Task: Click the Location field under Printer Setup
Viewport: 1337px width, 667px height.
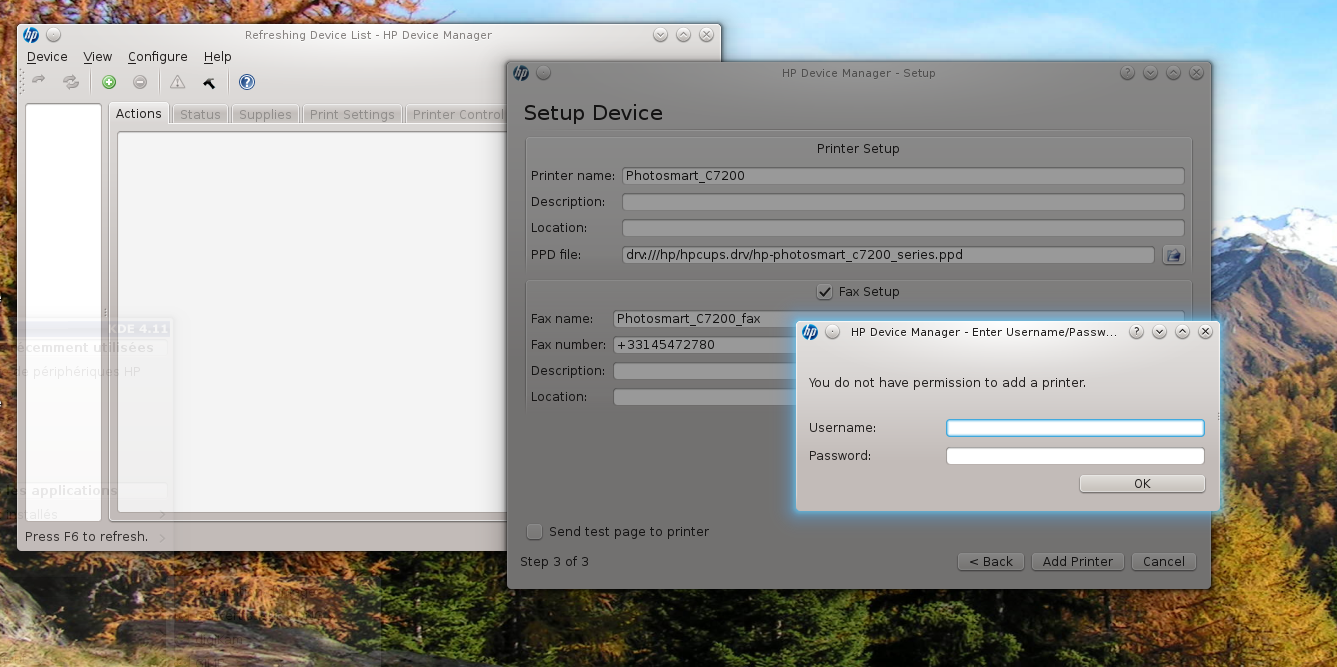Action: tap(903, 228)
